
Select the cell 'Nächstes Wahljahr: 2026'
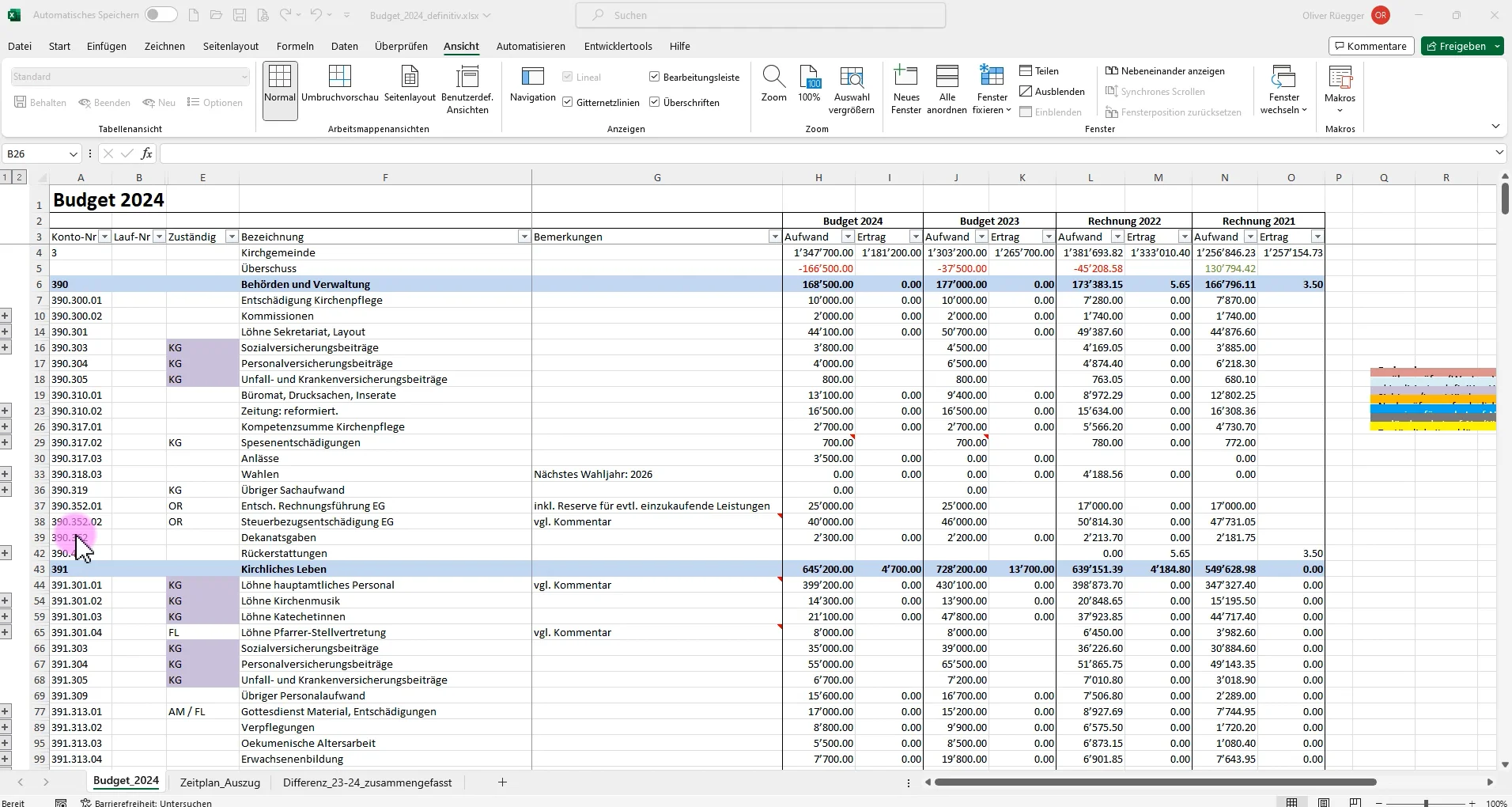click(x=657, y=474)
